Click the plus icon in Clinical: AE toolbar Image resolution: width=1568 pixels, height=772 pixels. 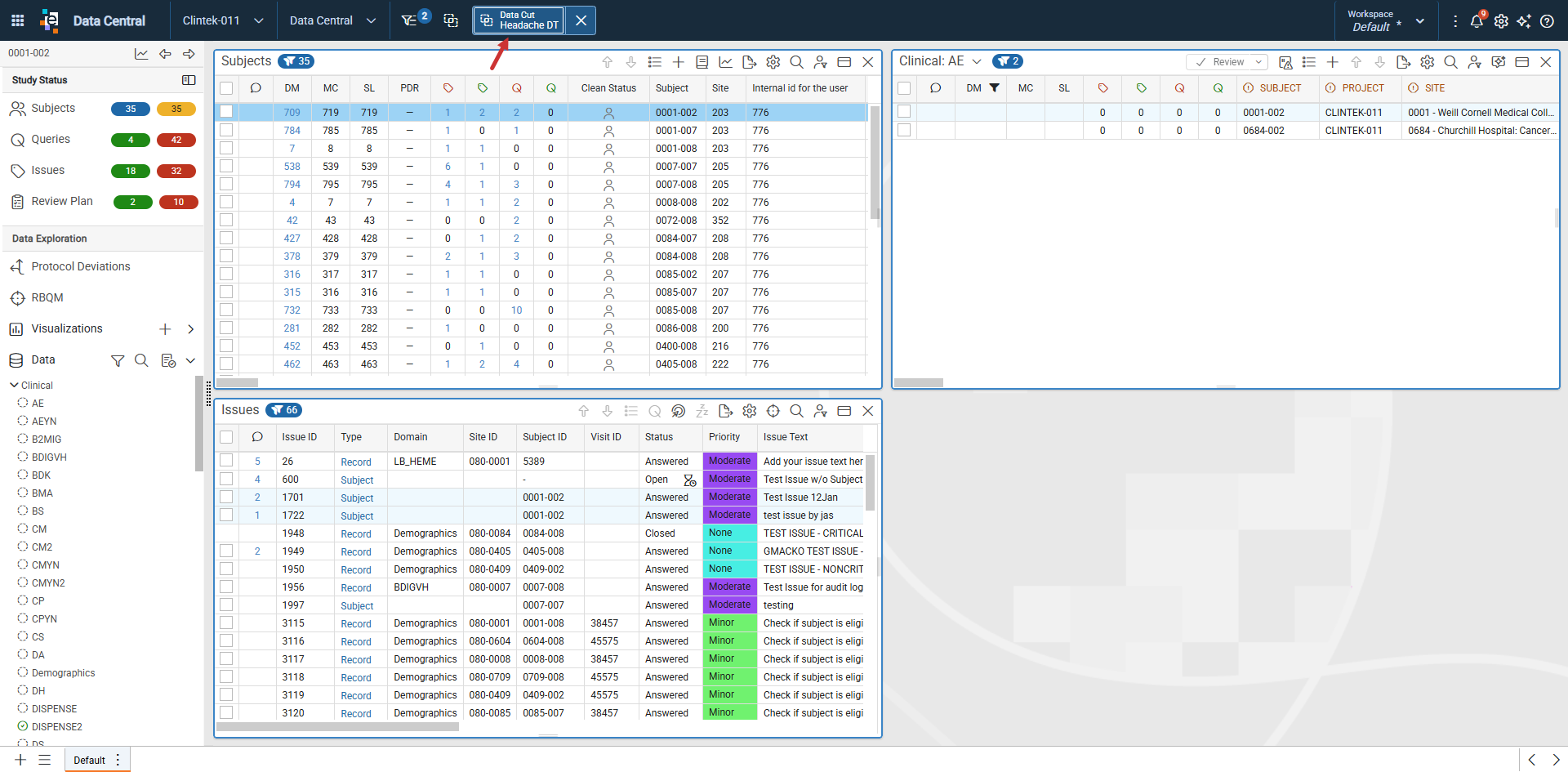click(x=1333, y=62)
